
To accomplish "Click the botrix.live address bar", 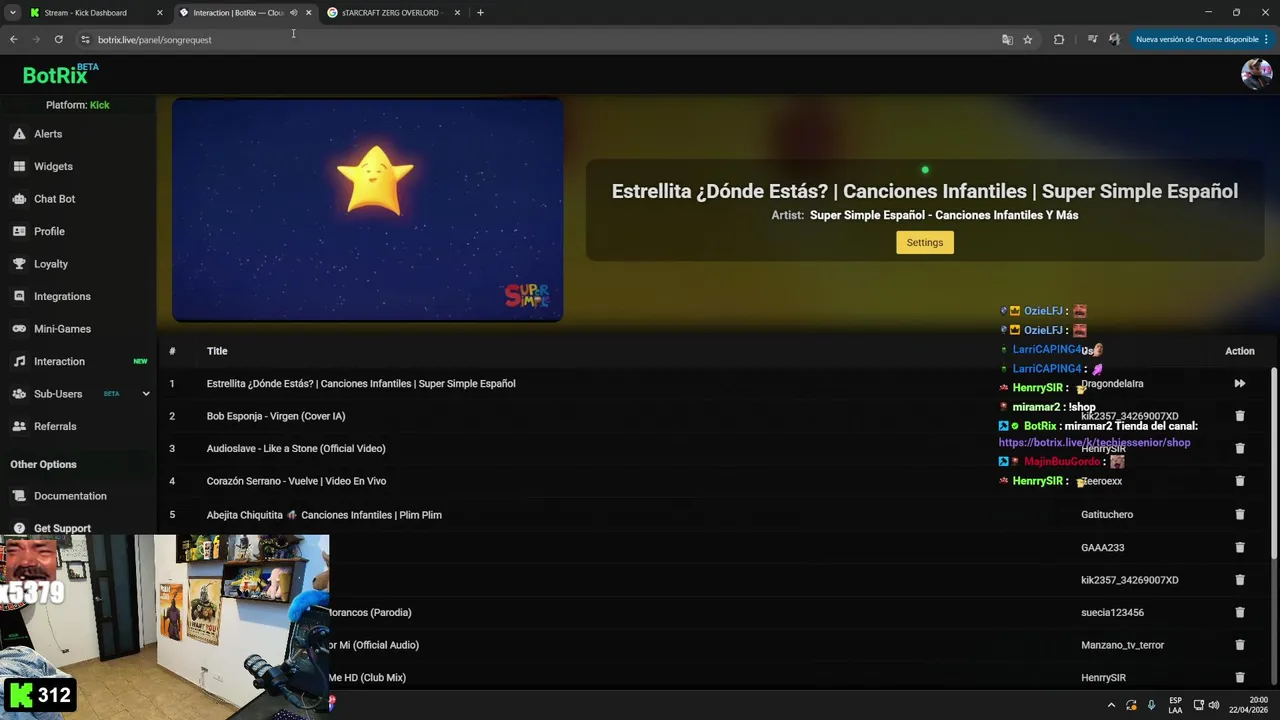I will (155, 40).
